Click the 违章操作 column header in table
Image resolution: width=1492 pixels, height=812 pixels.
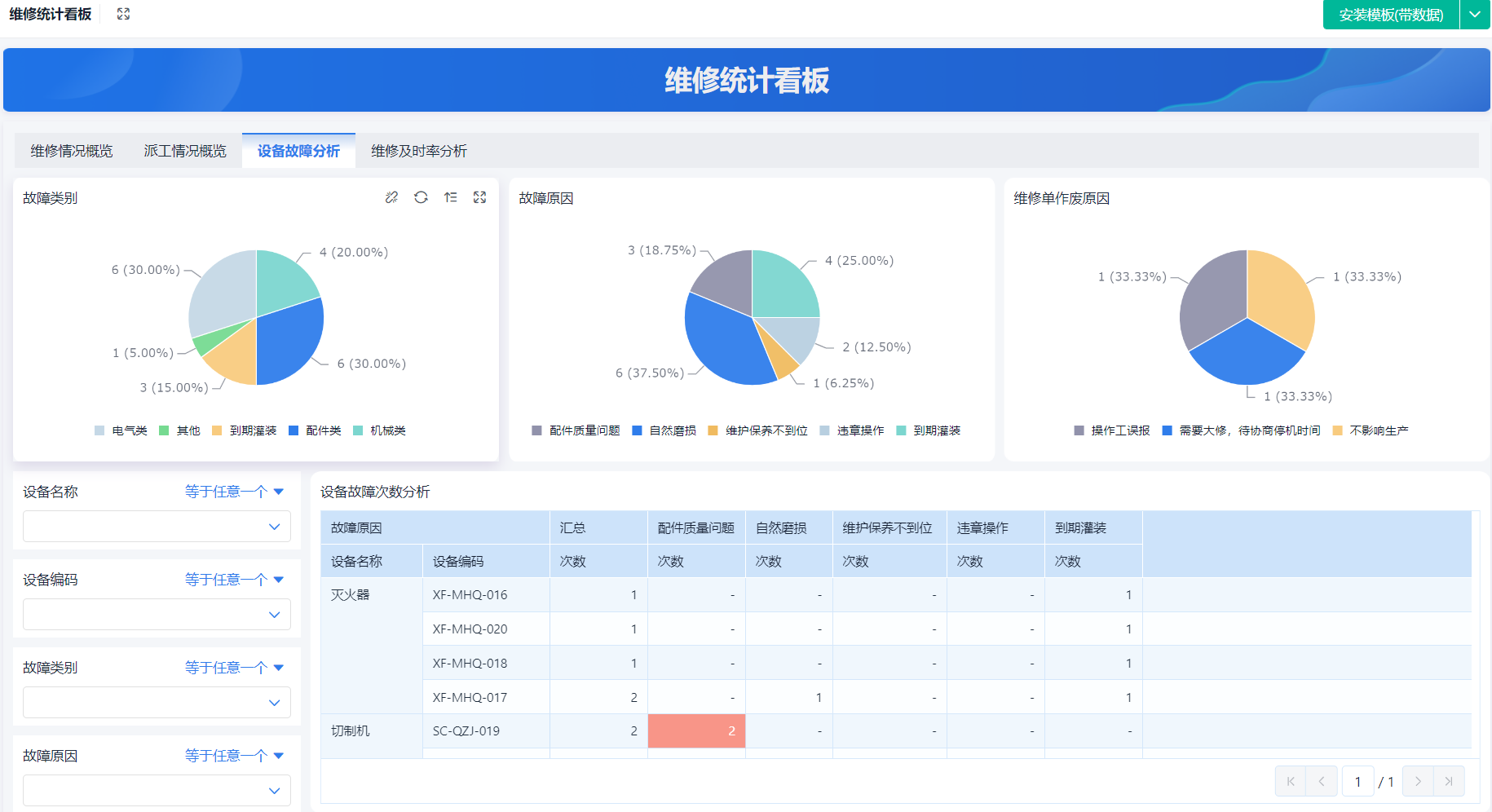pyautogui.click(x=995, y=528)
